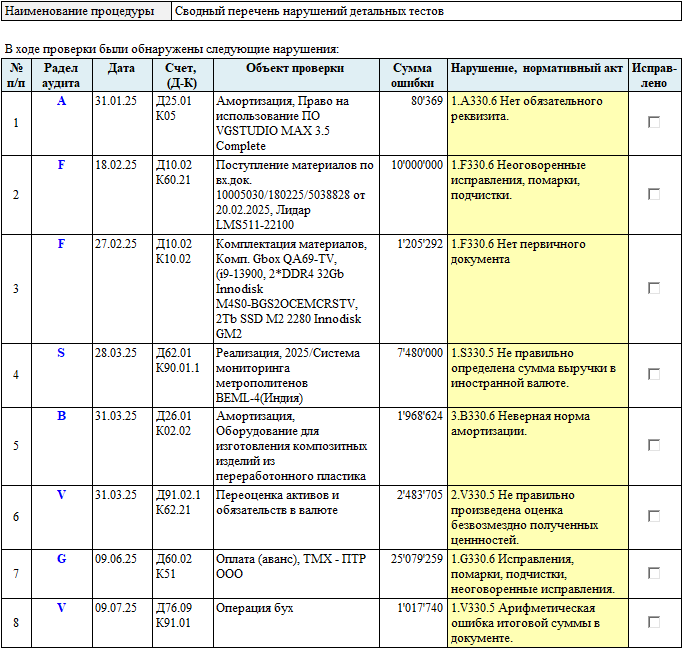Select the 1.A330.6 violation cell
The width and height of the screenshot is (682, 648).
click(x=538, y=123)
